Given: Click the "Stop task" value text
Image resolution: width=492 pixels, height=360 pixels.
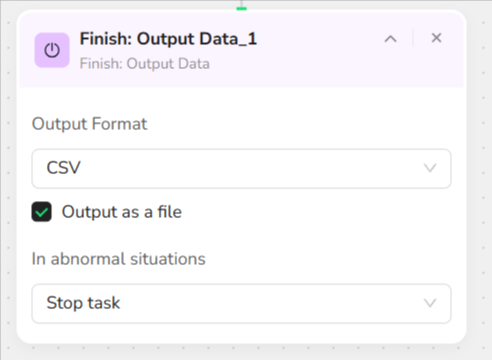Looking at the screenshot, I should point(83,303).
